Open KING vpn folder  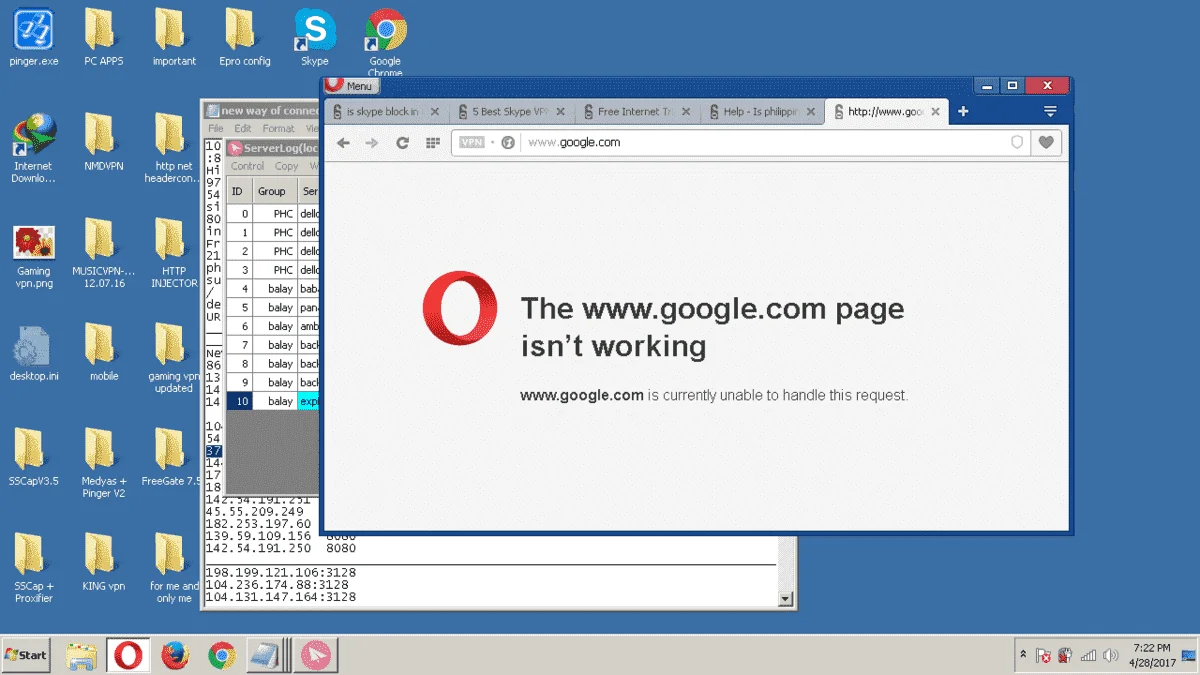[x=103, y=562]
